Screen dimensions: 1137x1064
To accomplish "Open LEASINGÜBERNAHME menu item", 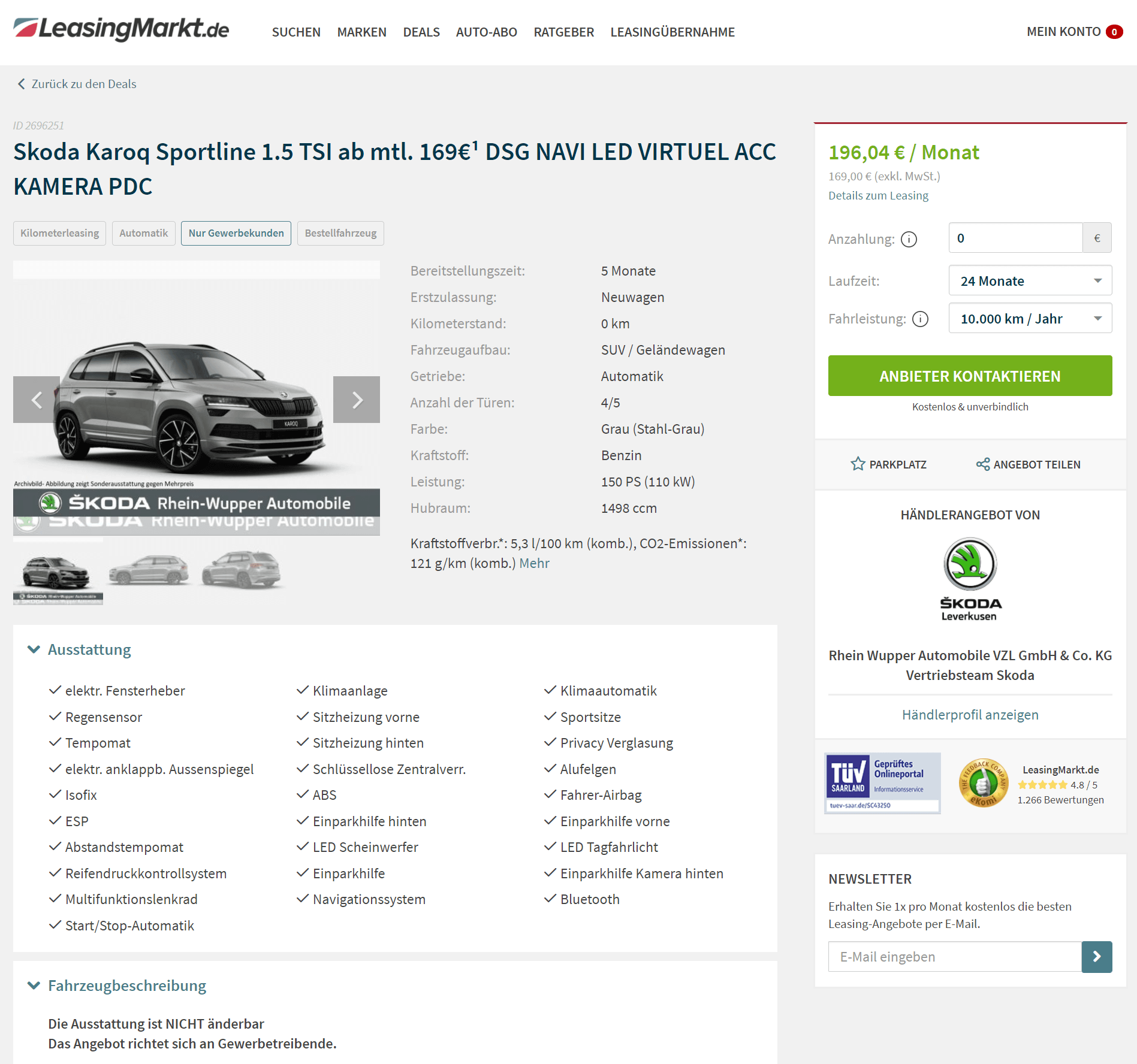I will pos(672,32).
